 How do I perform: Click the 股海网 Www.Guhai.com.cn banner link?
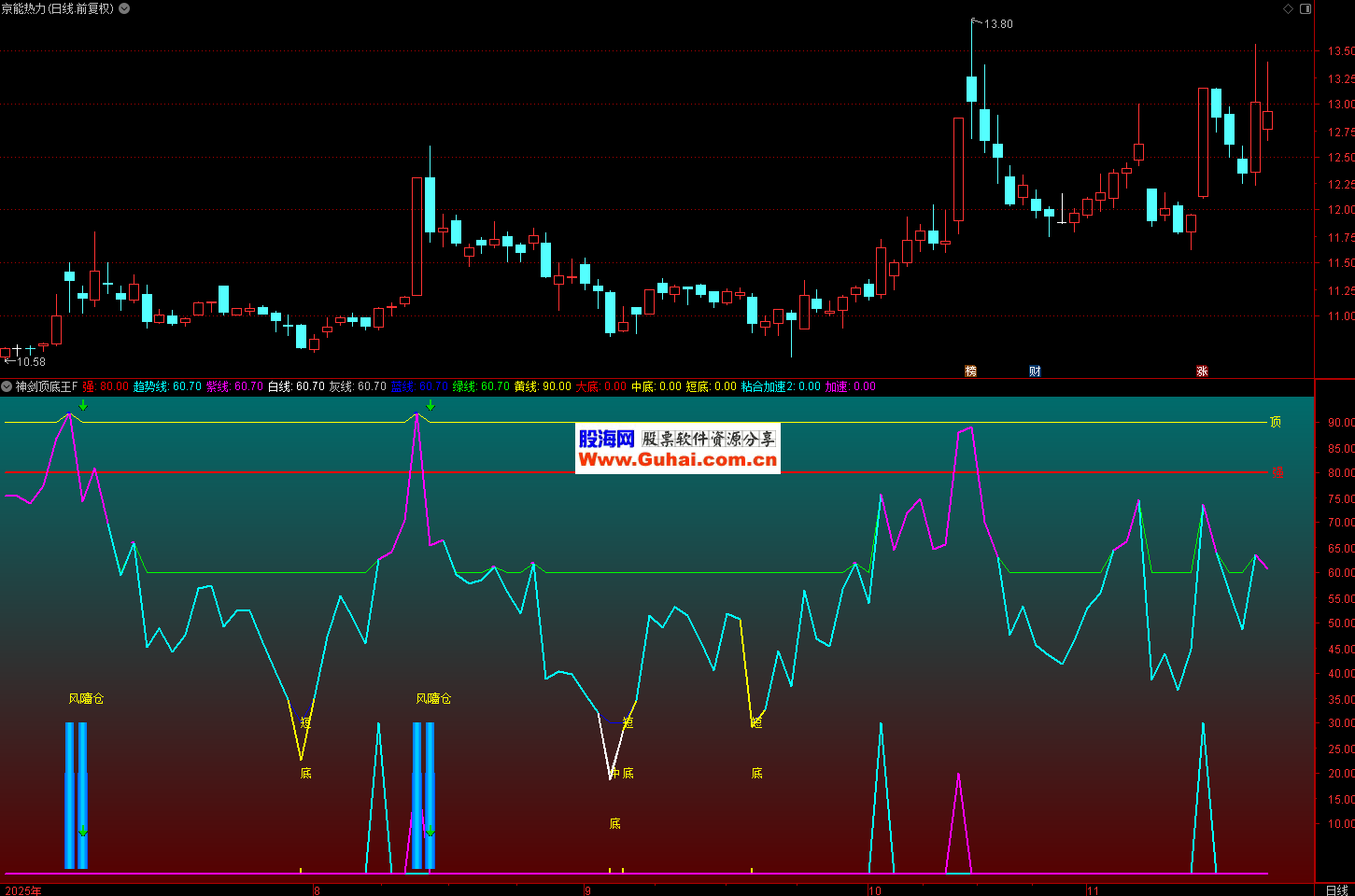point(677,449)
